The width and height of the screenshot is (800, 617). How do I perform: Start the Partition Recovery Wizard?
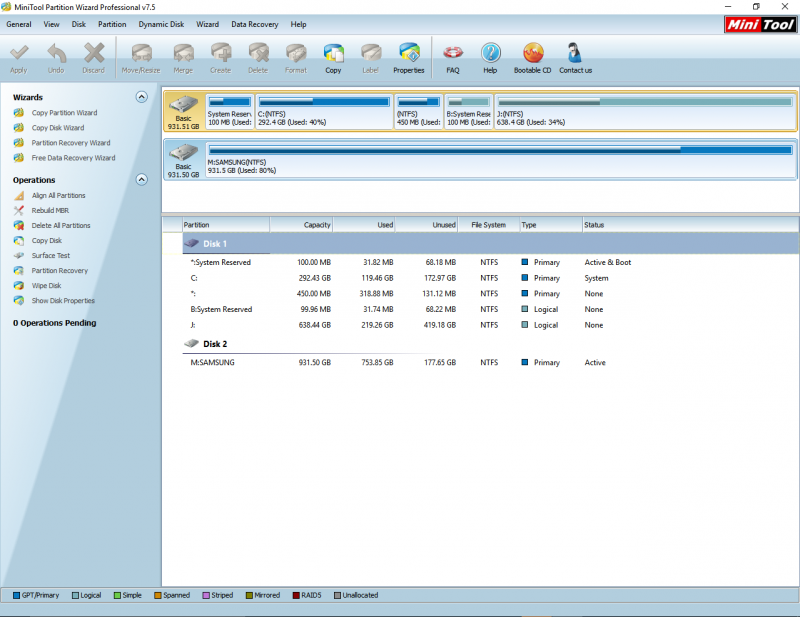point(71,143)
